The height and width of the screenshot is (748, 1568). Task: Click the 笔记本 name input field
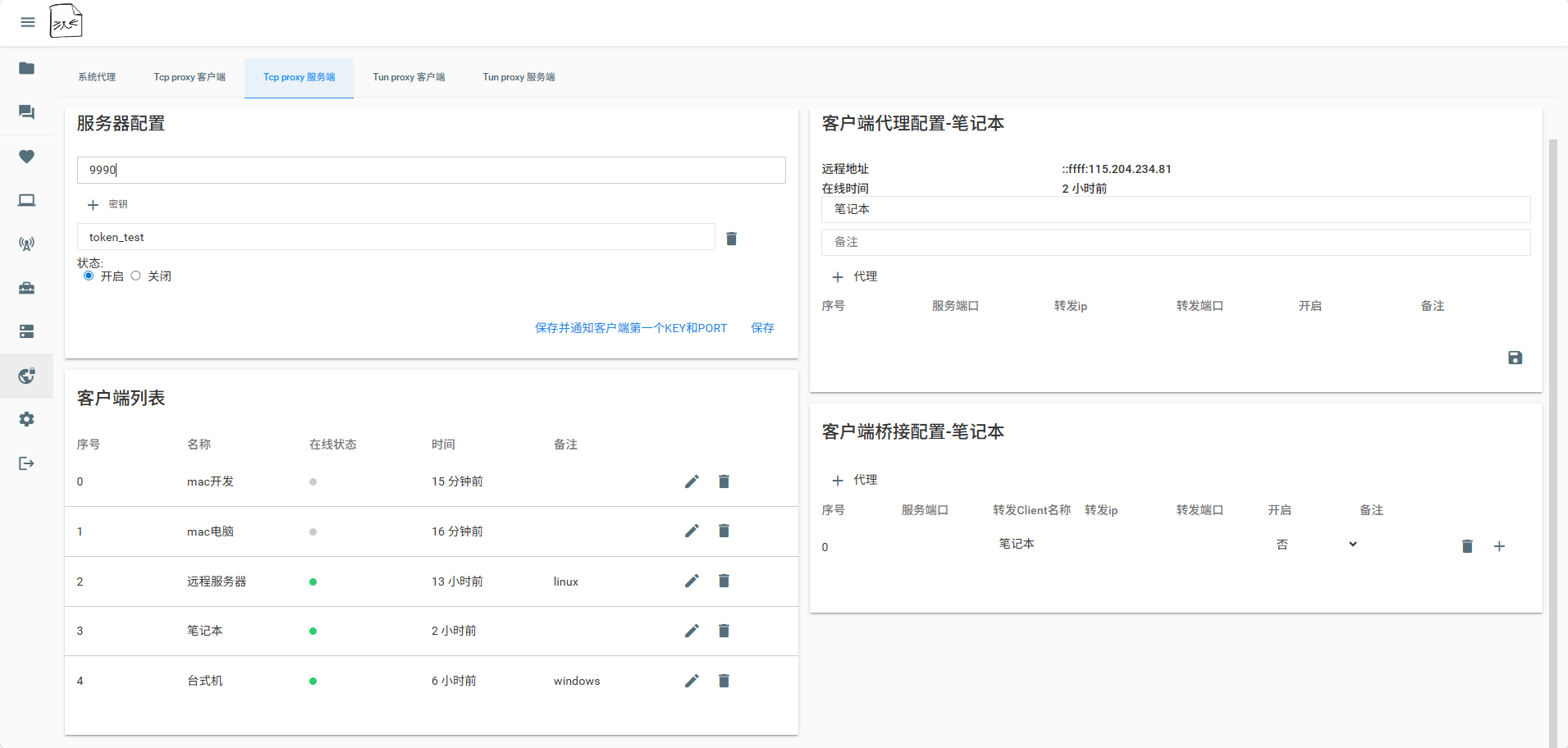[x=1176, y=209]
